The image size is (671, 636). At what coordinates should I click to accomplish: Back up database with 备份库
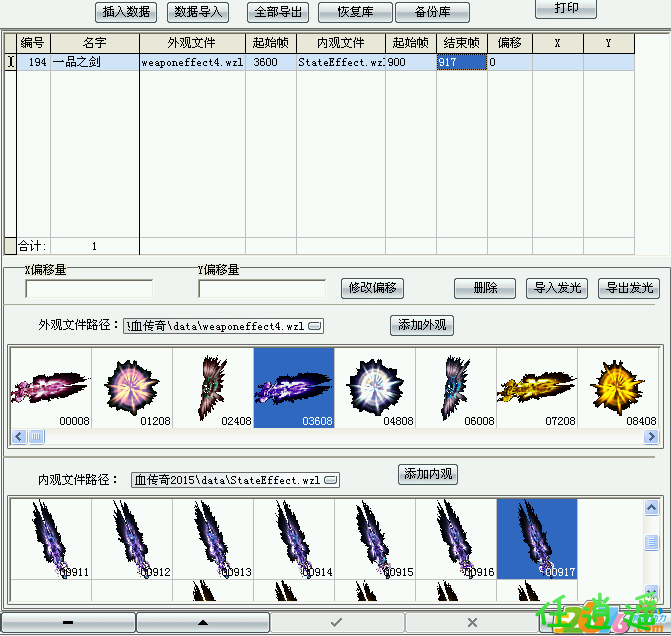coord(432,12)
